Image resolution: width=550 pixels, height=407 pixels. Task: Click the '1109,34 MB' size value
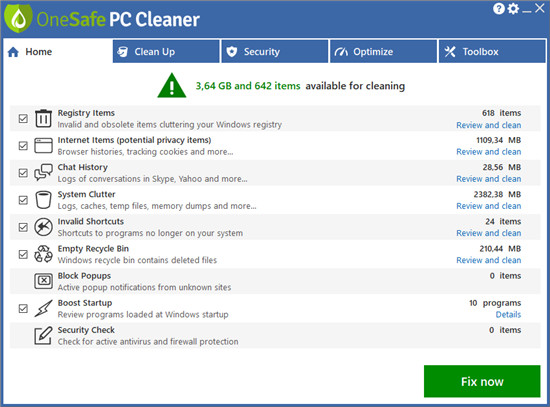click(498, 140)
